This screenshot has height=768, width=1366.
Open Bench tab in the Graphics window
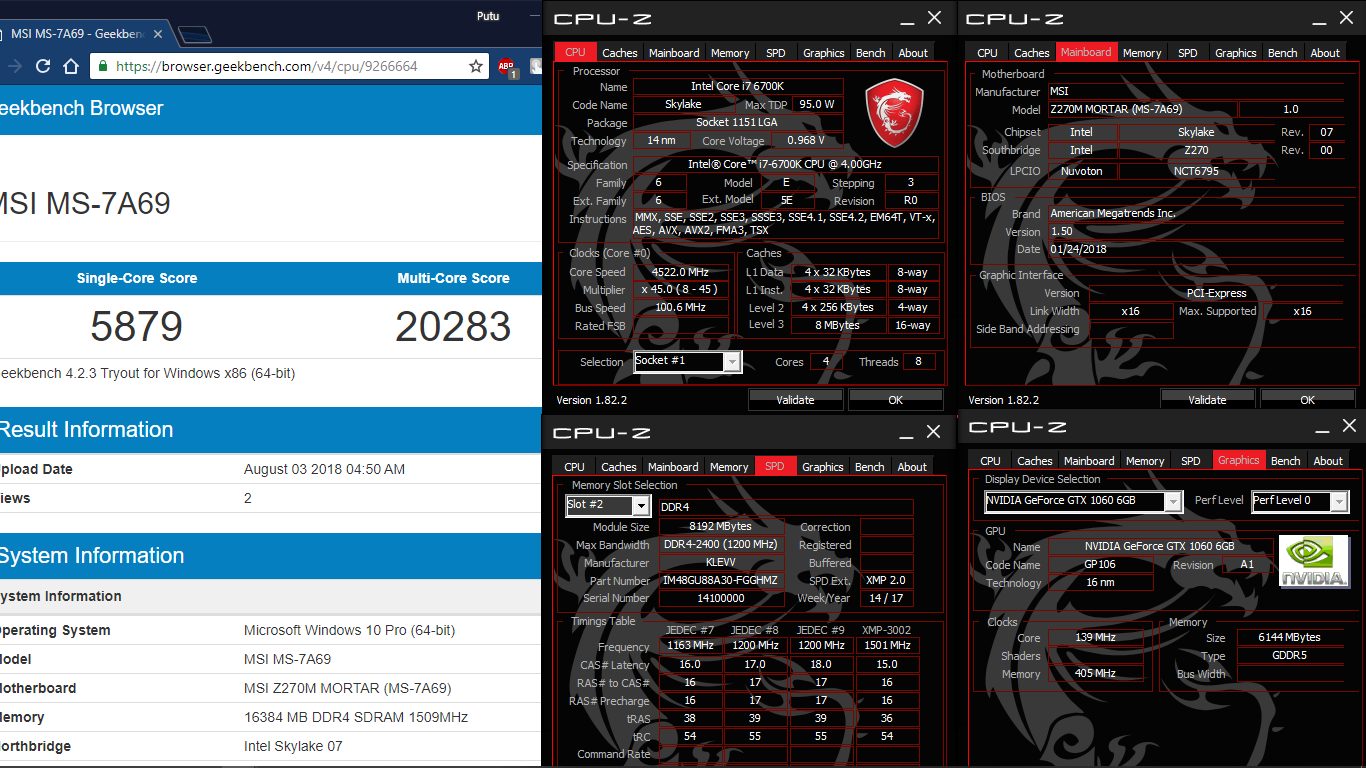coord(1286,461)
